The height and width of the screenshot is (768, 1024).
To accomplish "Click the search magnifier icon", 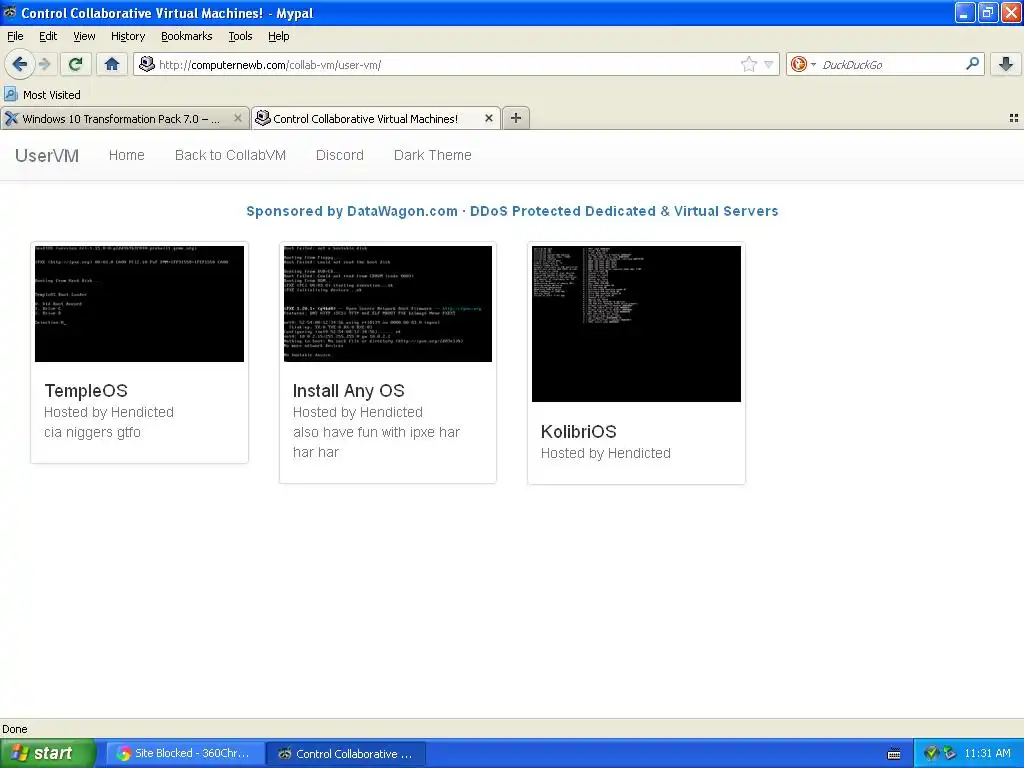I will [972, 64].
